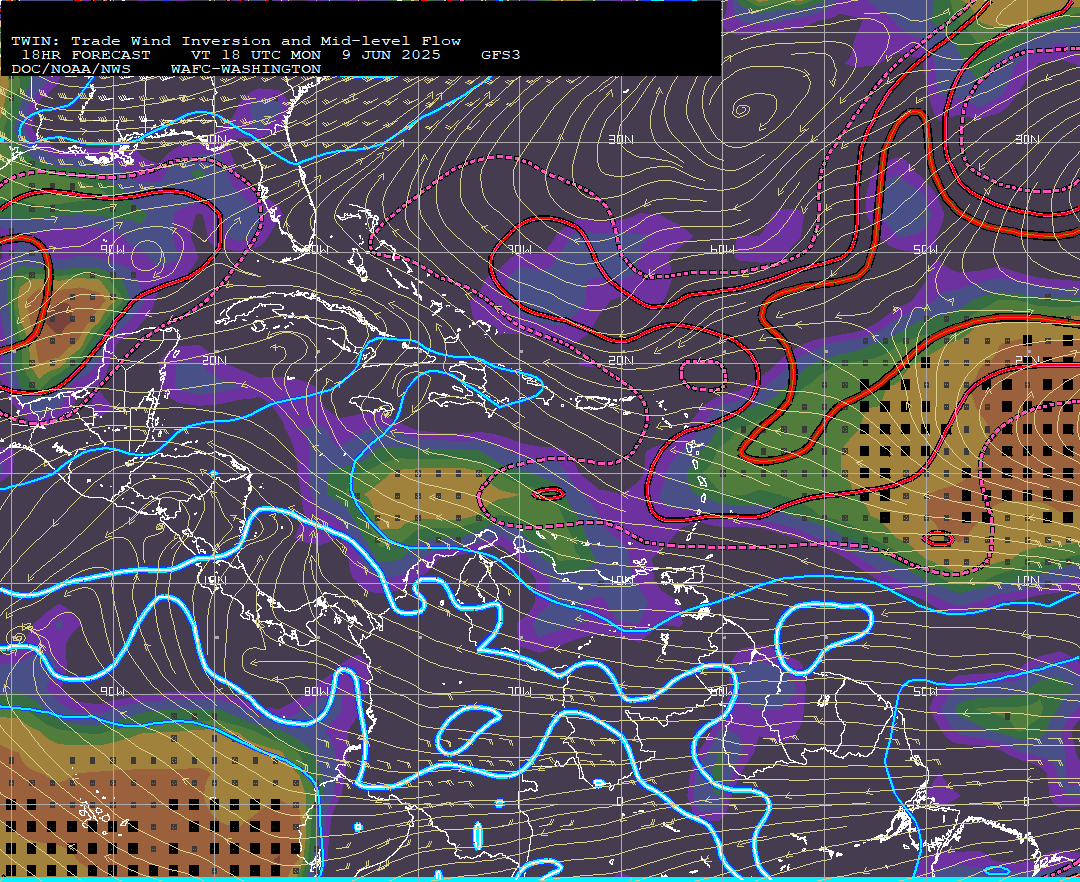
Task: Click the 'WAFC-WASHINGTON' header text
Action: tap(246, 70)
